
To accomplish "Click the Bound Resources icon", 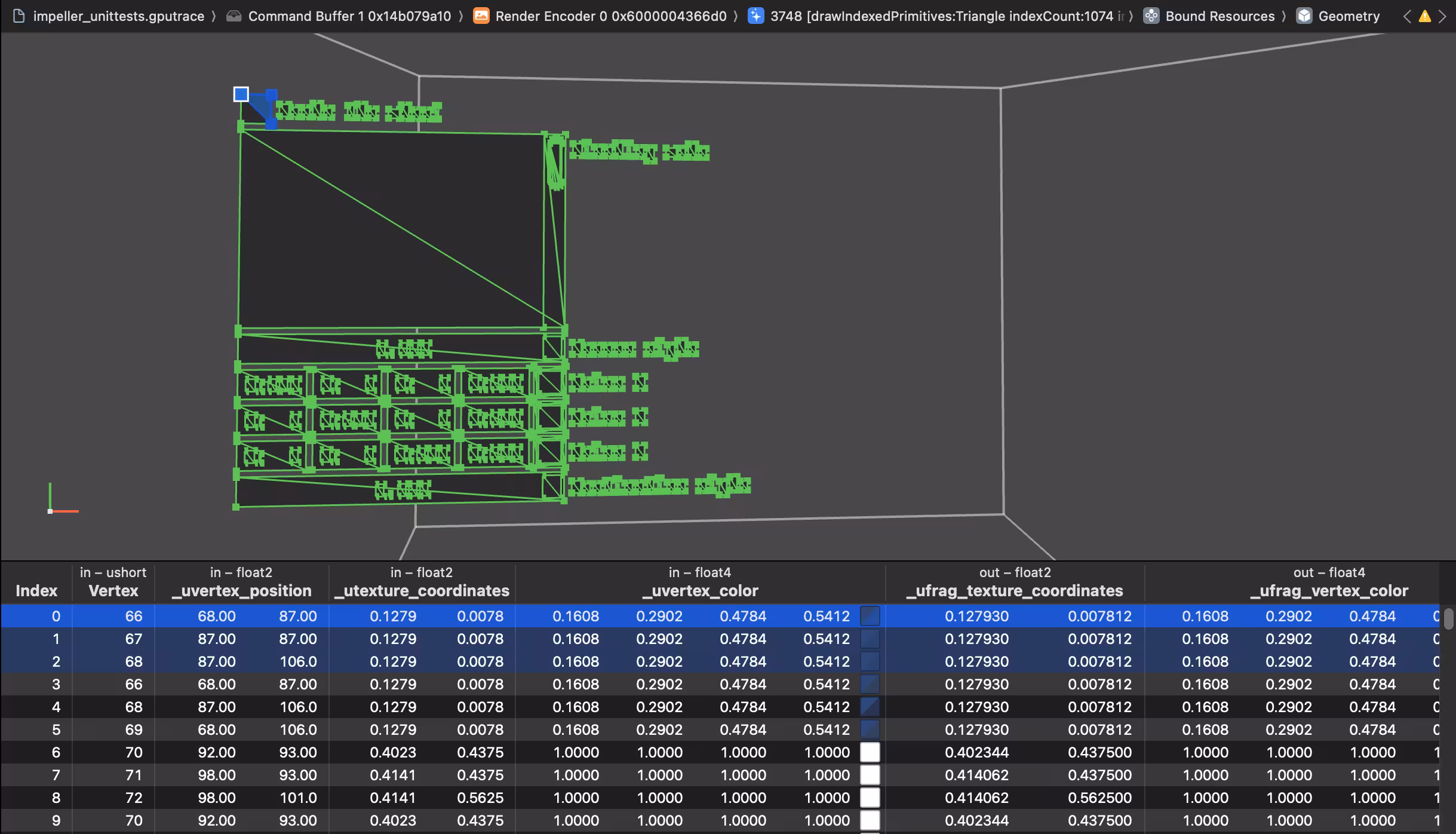I will click(1151, 16).
